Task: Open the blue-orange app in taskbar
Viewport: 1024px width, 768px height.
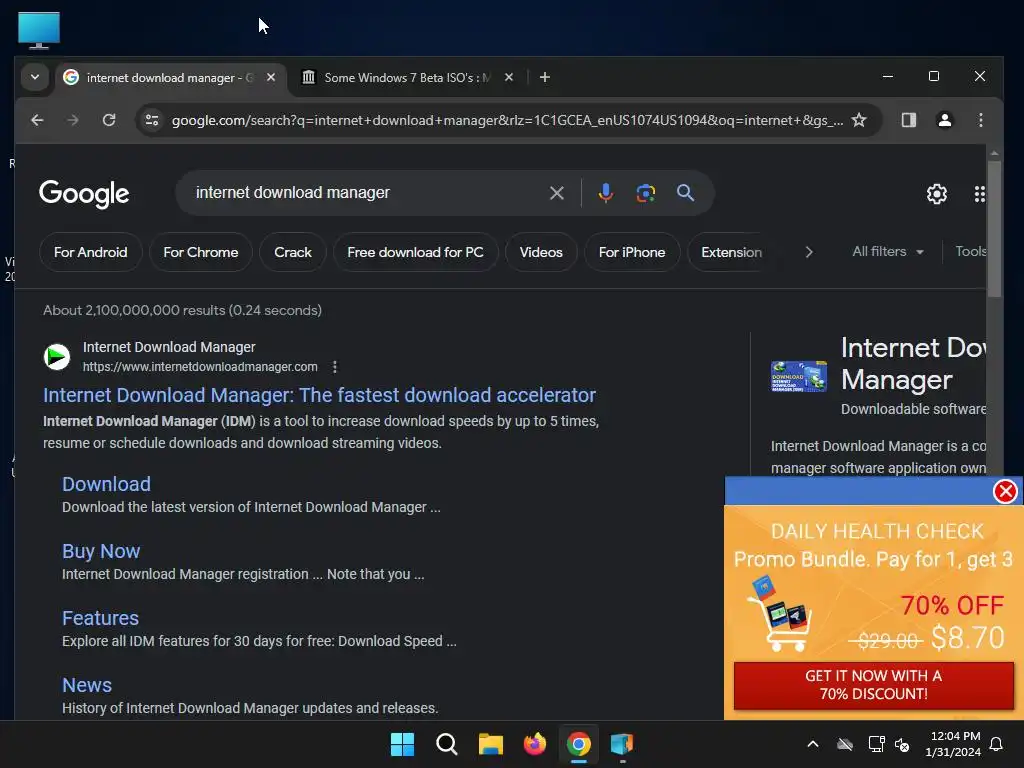Action: coord(622,744)
